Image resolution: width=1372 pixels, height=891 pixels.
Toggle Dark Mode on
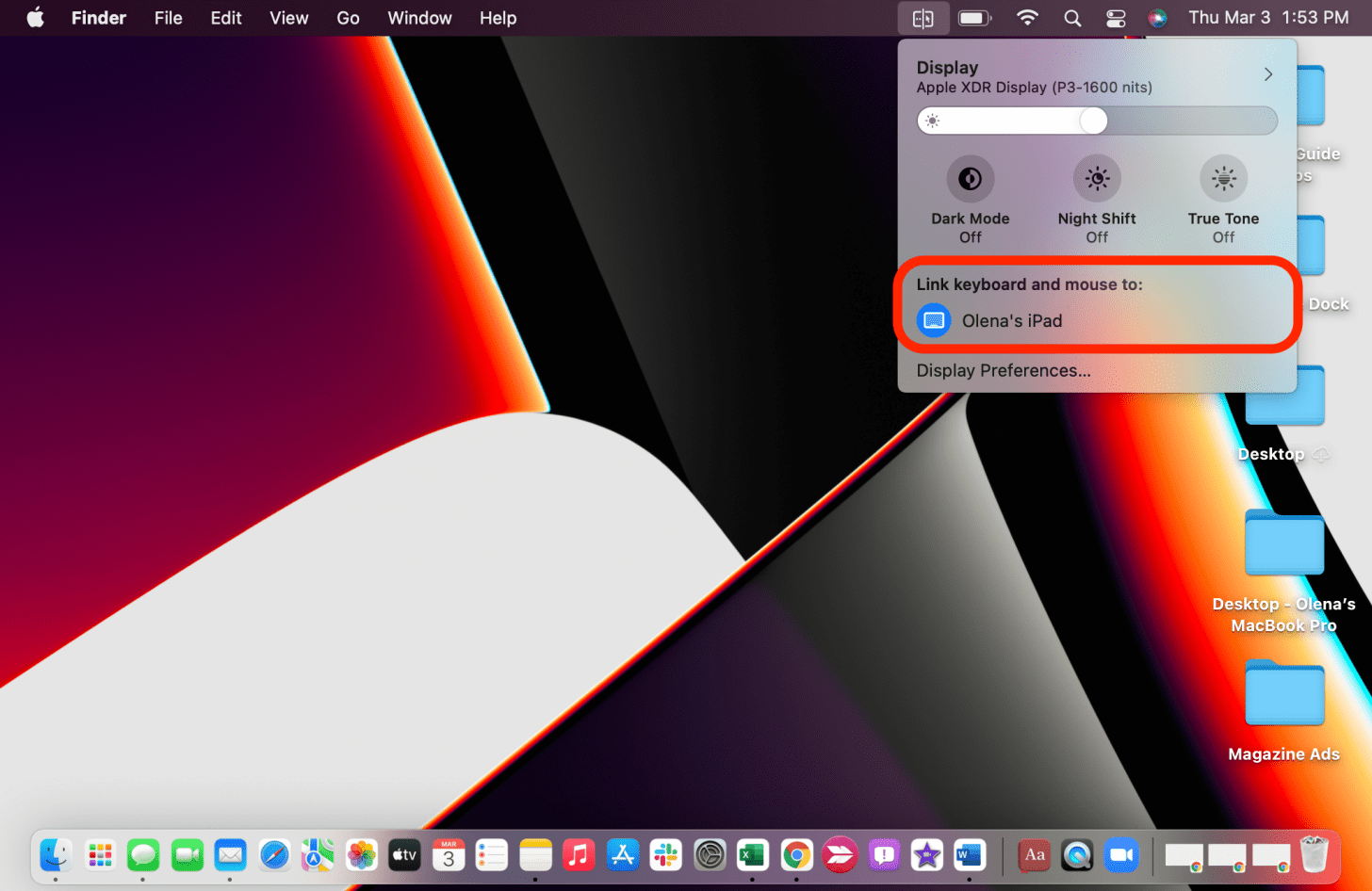click(970, 179)
